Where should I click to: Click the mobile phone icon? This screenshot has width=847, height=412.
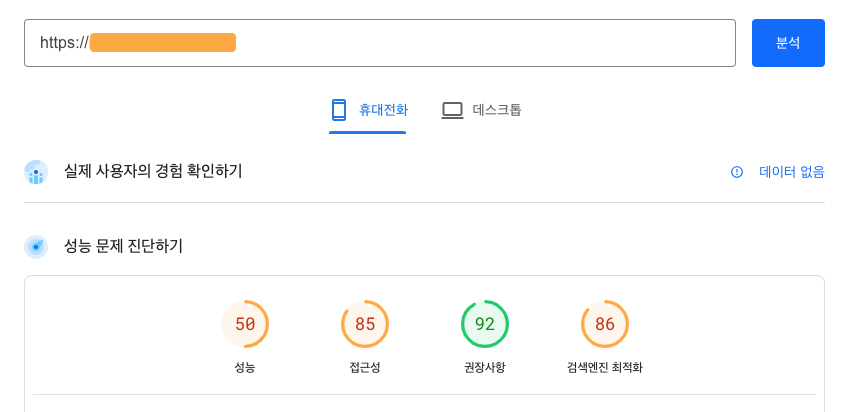point(339,110)
